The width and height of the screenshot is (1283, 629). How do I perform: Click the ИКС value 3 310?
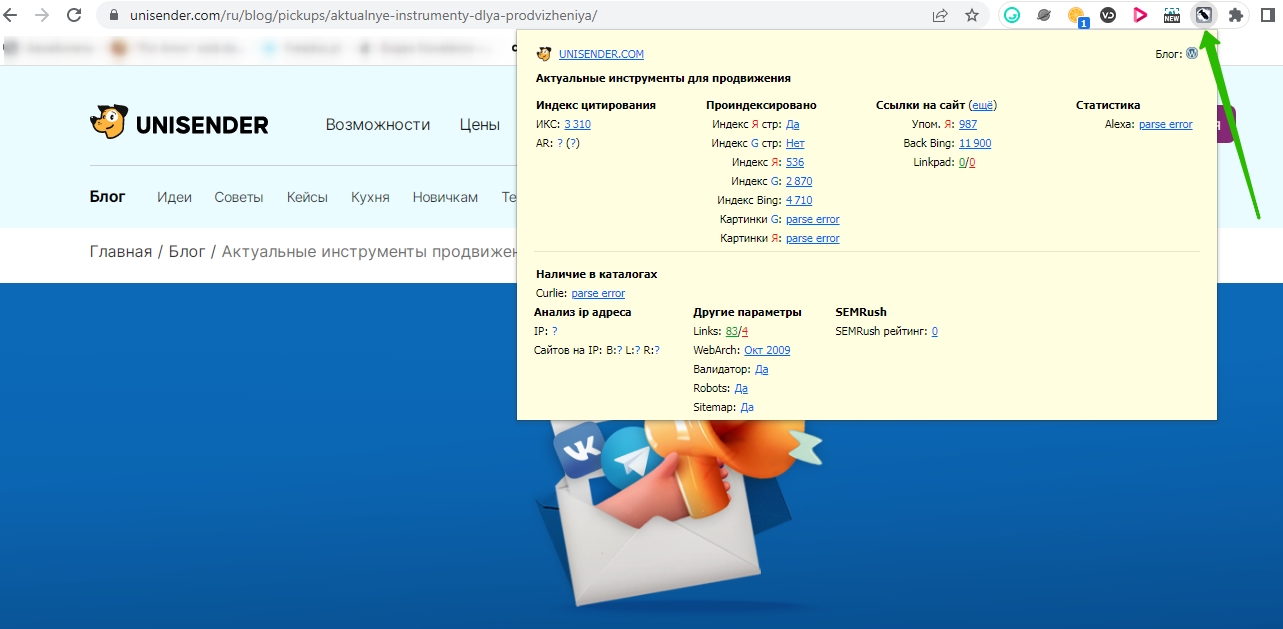[577, 125]
